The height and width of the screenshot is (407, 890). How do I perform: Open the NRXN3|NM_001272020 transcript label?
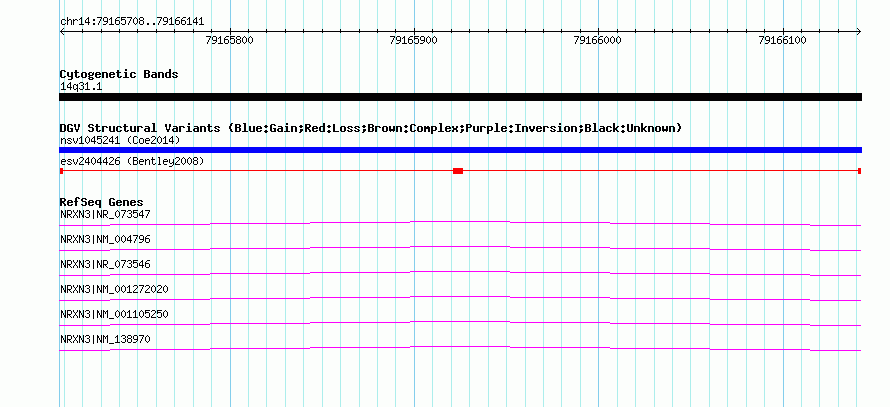click(114, 289)
